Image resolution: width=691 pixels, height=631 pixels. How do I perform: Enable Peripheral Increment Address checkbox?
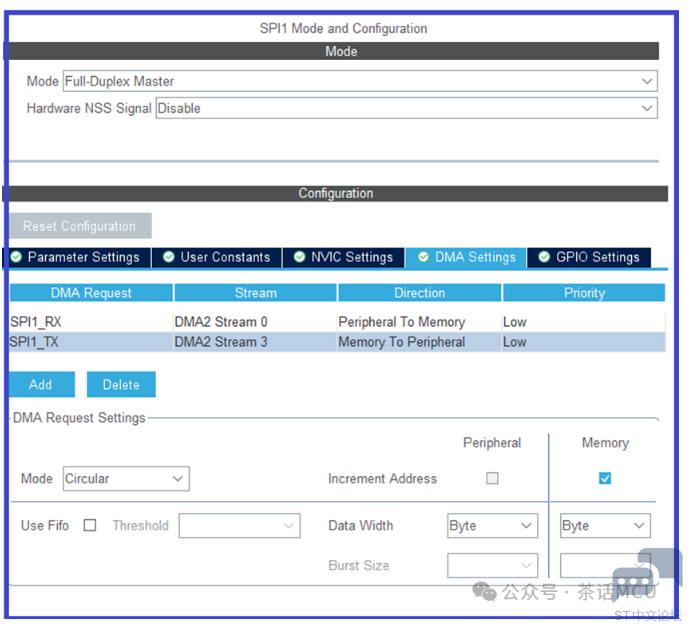click(492, 478)
